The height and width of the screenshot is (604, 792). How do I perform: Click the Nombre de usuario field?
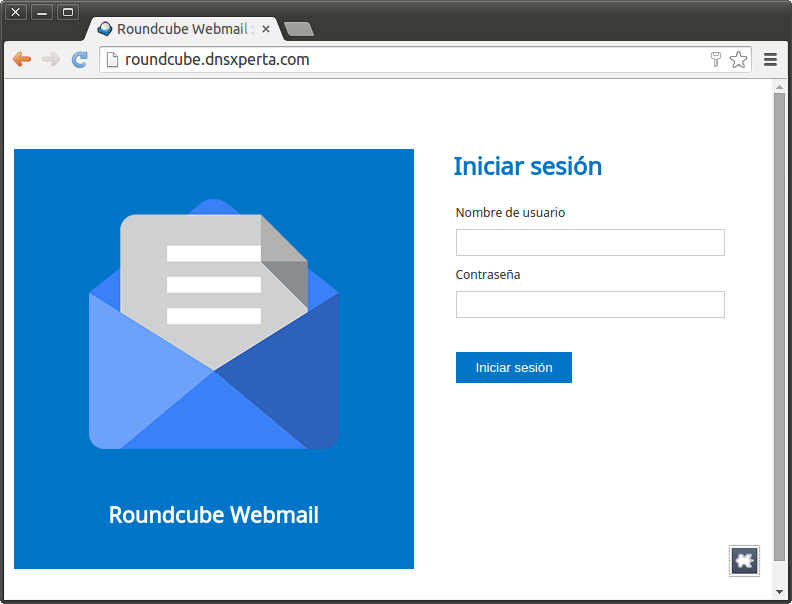click(590, 242)
